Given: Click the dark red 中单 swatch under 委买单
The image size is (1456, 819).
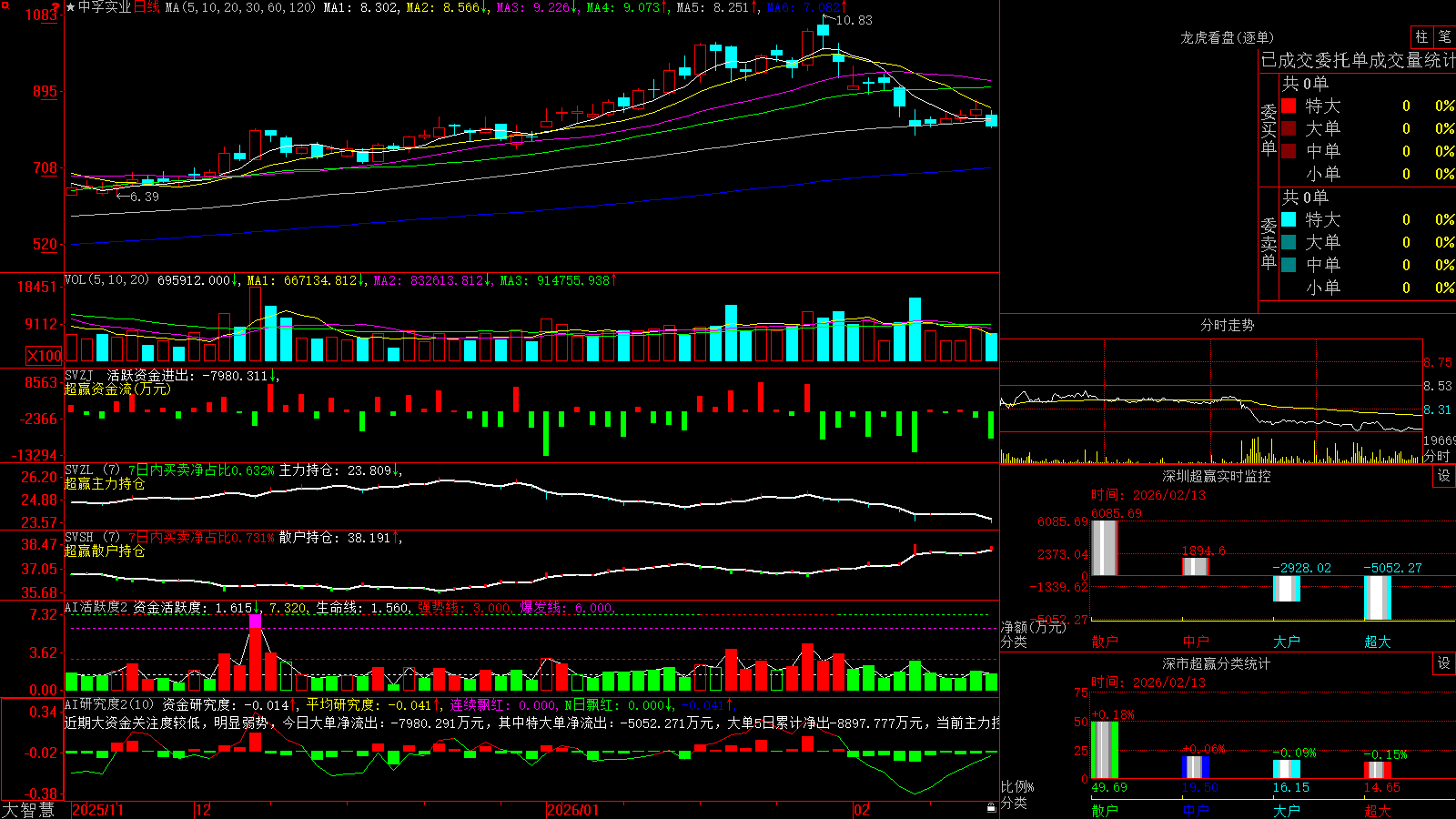Looking at the screenshot, I should pyautogui.click(x=1289, y=150).
